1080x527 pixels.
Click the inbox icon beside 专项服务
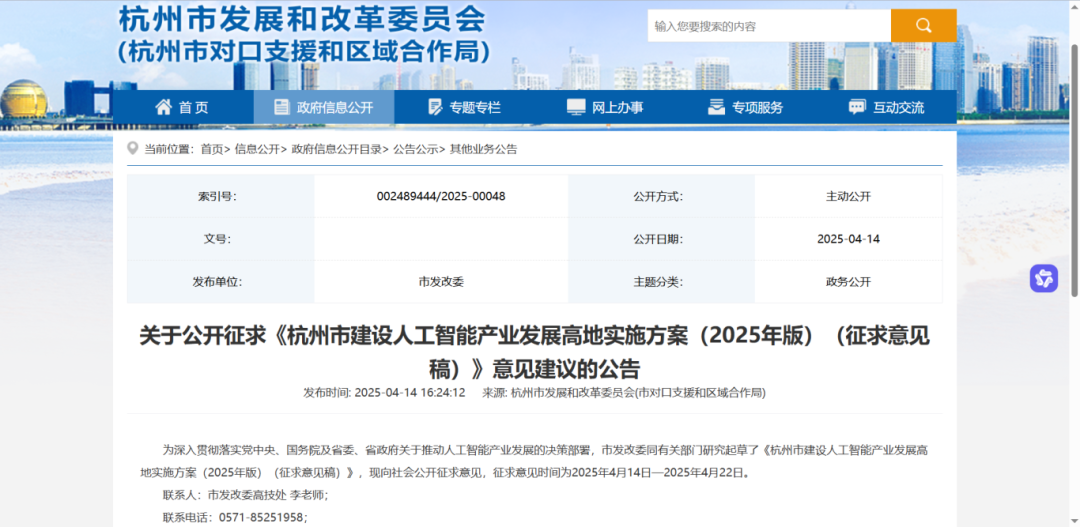716,107
